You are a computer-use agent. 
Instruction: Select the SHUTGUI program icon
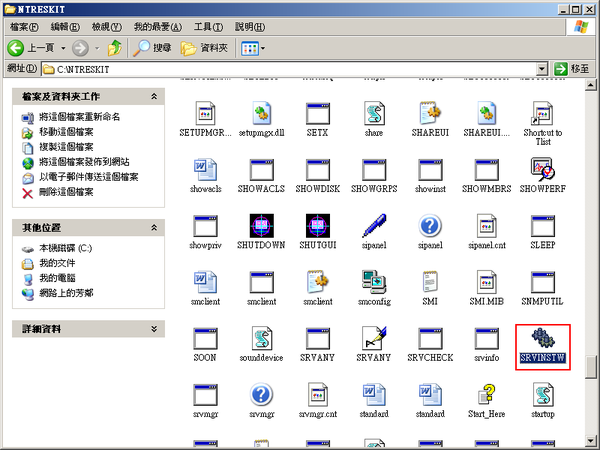pos(318,226)
